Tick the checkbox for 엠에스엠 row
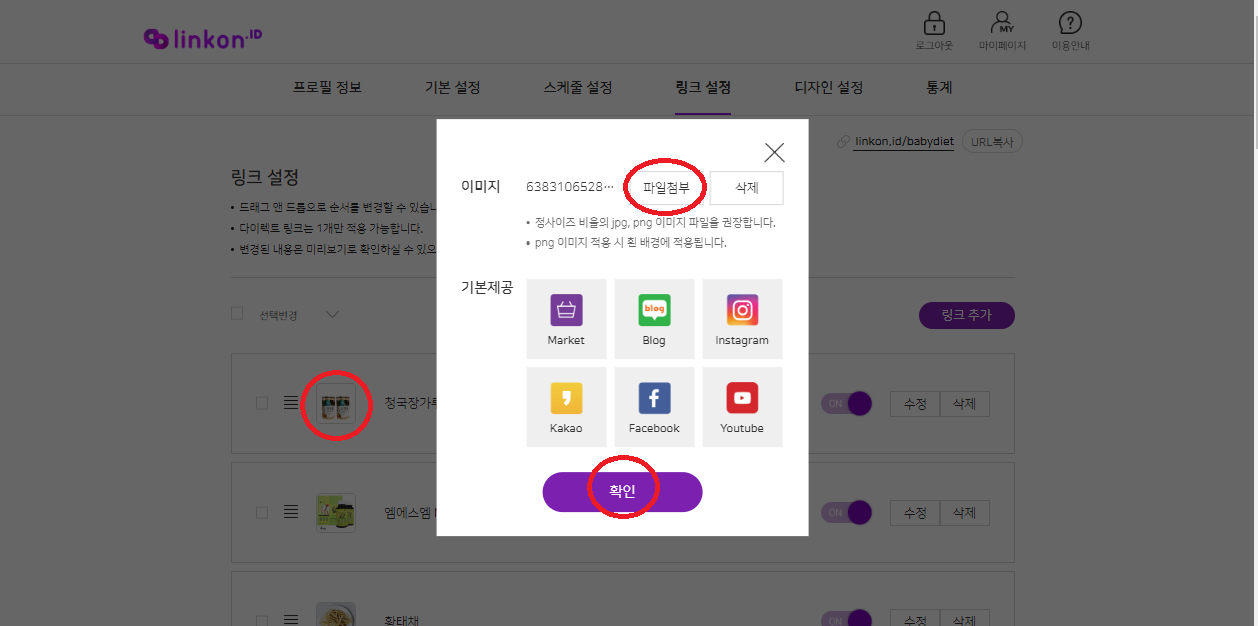This screenshot has height=626, width=1258. tap(262, 512)
